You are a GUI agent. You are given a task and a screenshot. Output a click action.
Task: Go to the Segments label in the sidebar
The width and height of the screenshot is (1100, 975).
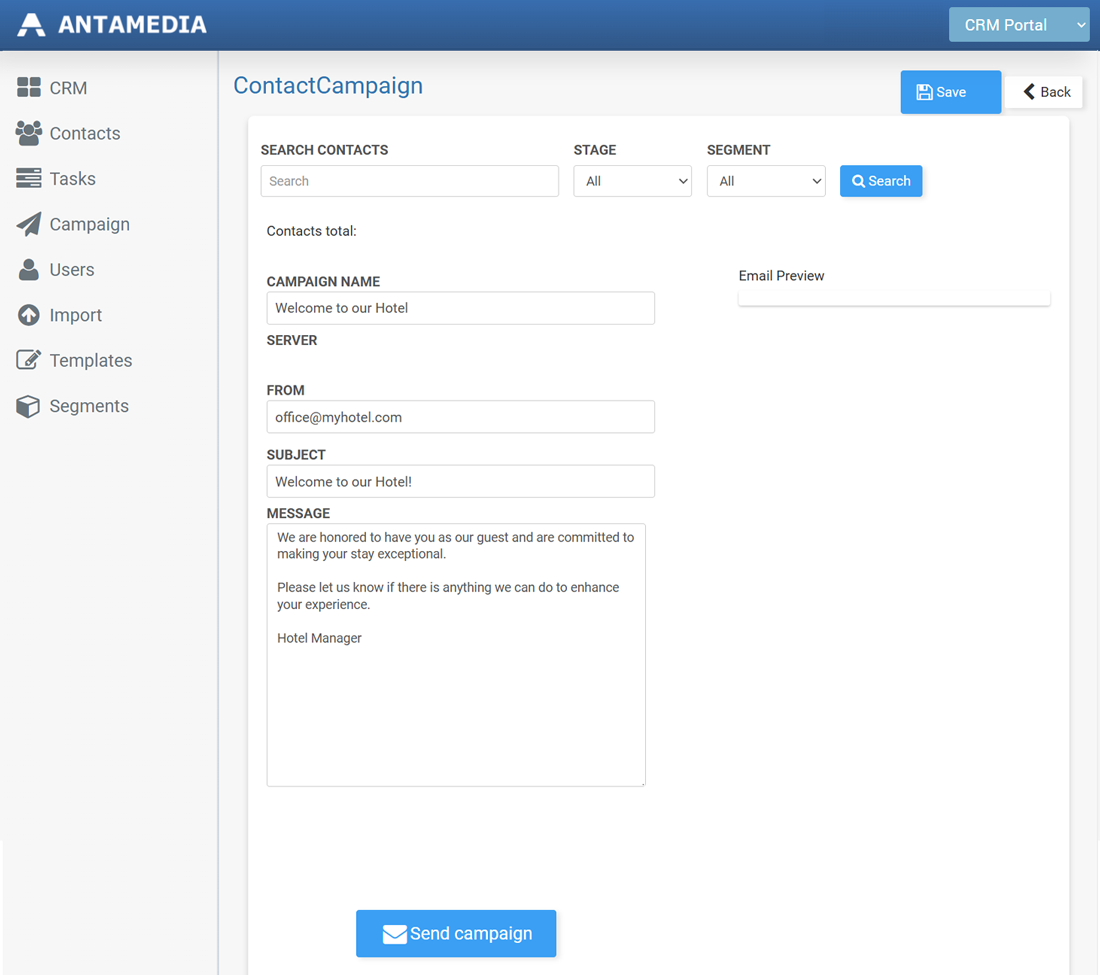pos(89,406)
